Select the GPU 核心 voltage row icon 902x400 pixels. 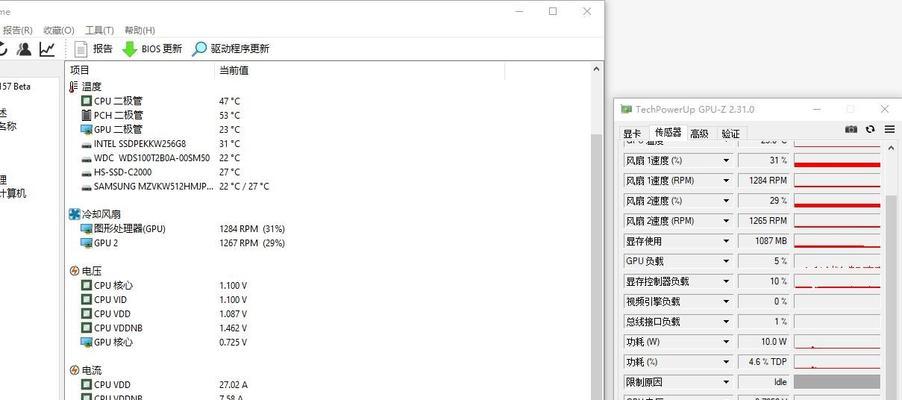(86, 342)
